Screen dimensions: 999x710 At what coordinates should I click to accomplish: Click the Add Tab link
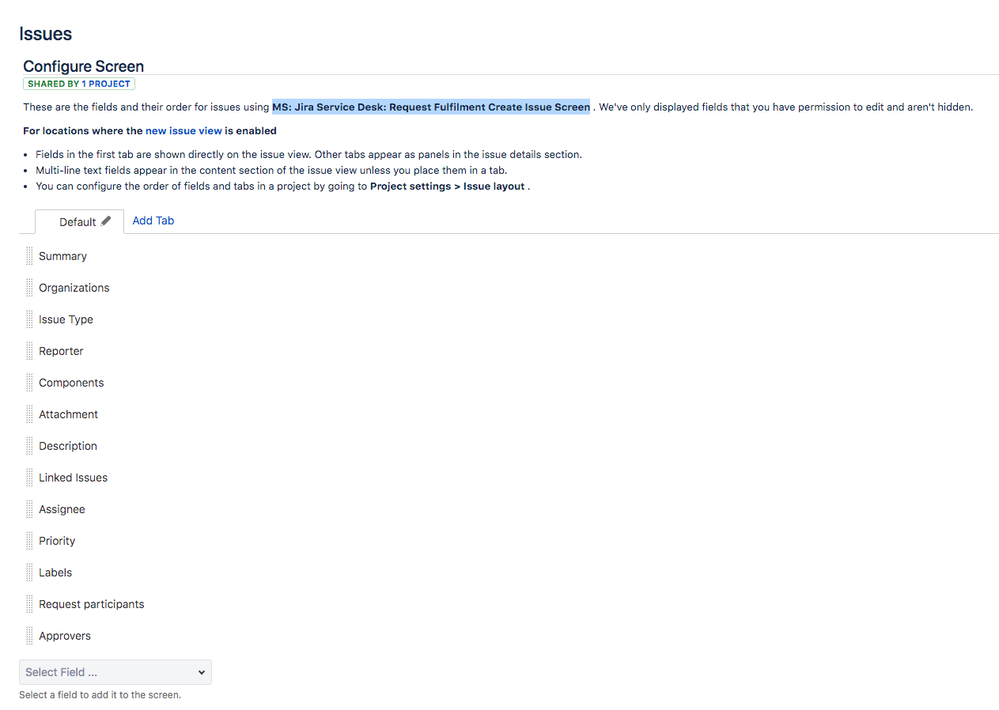pyautogui.click(x=153, y=221)
